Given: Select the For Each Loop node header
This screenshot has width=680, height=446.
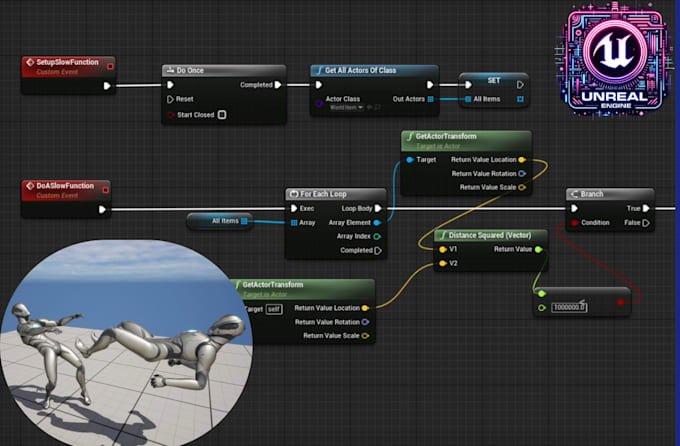Looking at the screenshot, I should [x=336, y=194].
